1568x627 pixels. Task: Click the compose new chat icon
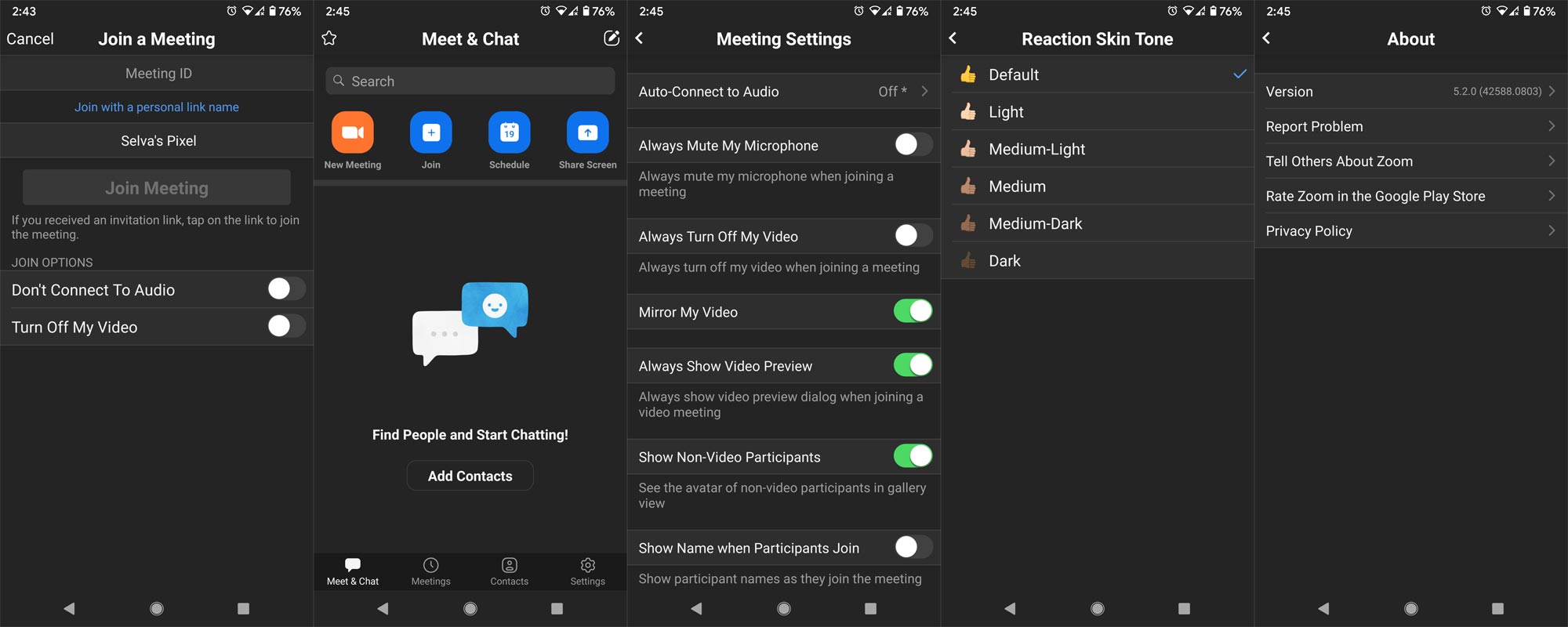(x=612, y=38)
